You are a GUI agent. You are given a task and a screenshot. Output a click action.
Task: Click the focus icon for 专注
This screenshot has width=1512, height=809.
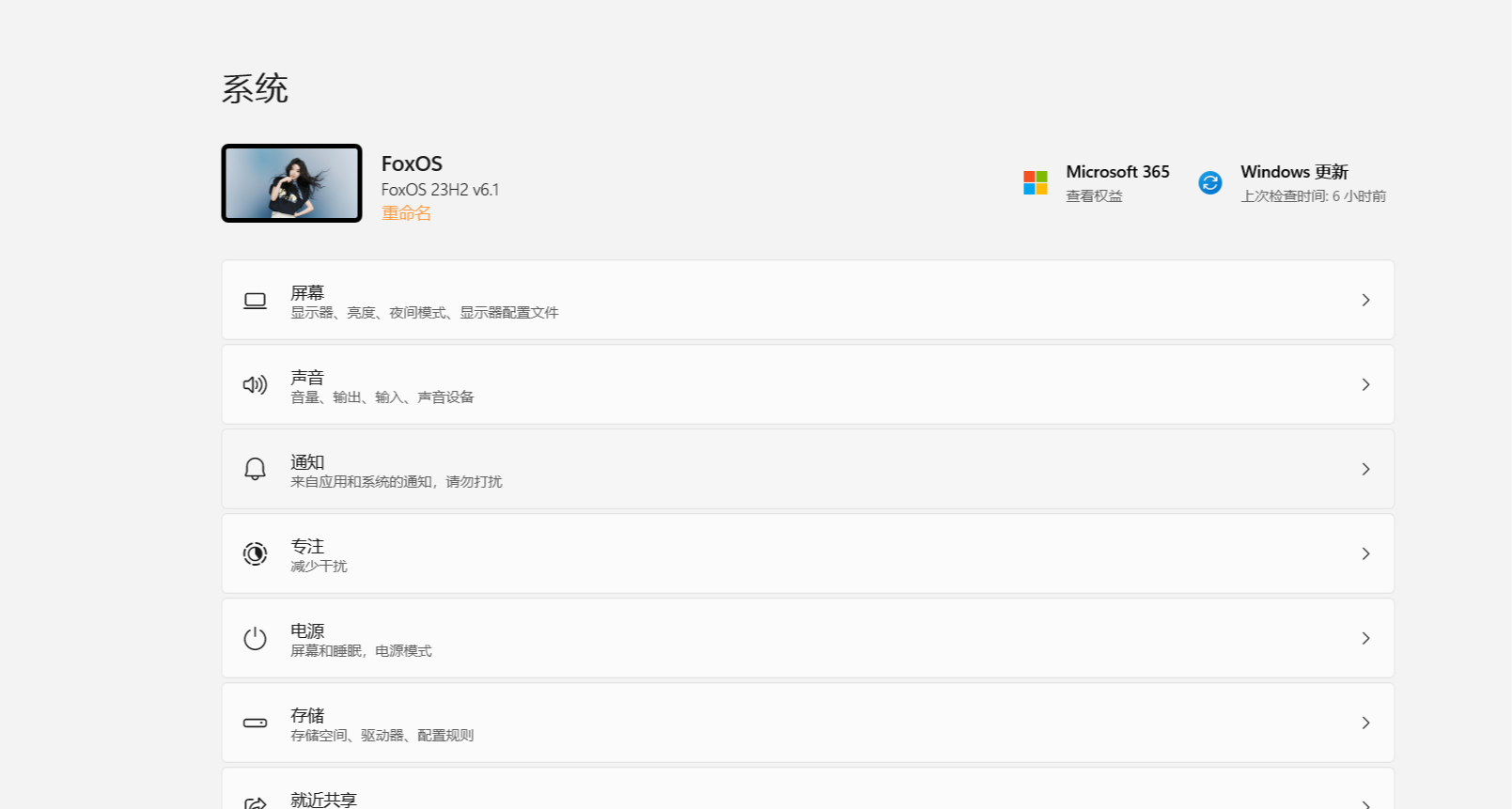255,553
